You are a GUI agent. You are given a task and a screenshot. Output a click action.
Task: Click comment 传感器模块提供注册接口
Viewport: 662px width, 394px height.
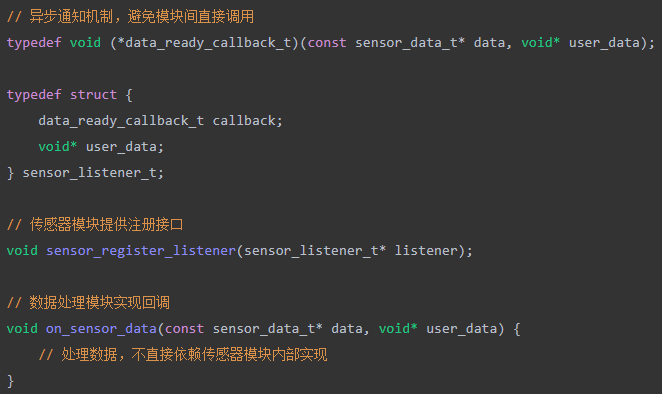(95, 225)
